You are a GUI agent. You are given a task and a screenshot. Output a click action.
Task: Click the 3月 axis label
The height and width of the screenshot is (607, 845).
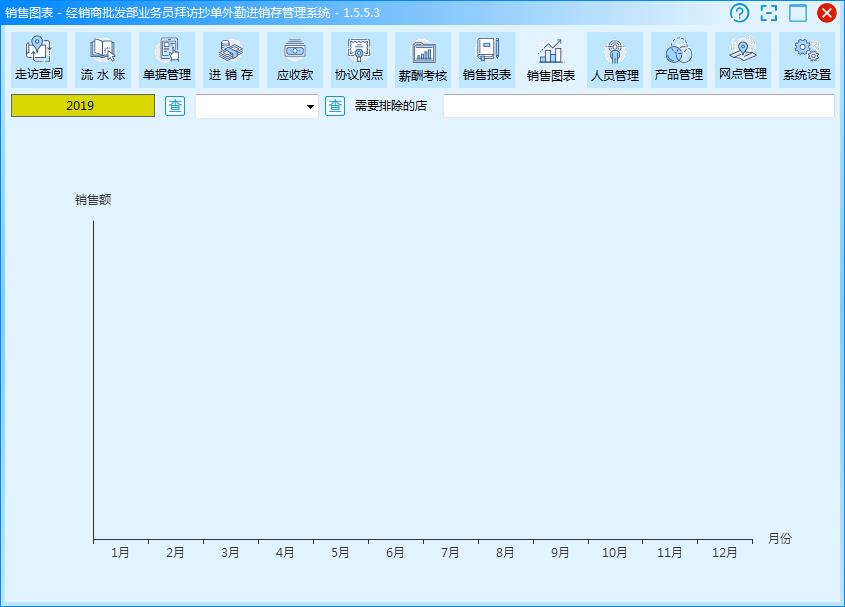pos(230,553)
